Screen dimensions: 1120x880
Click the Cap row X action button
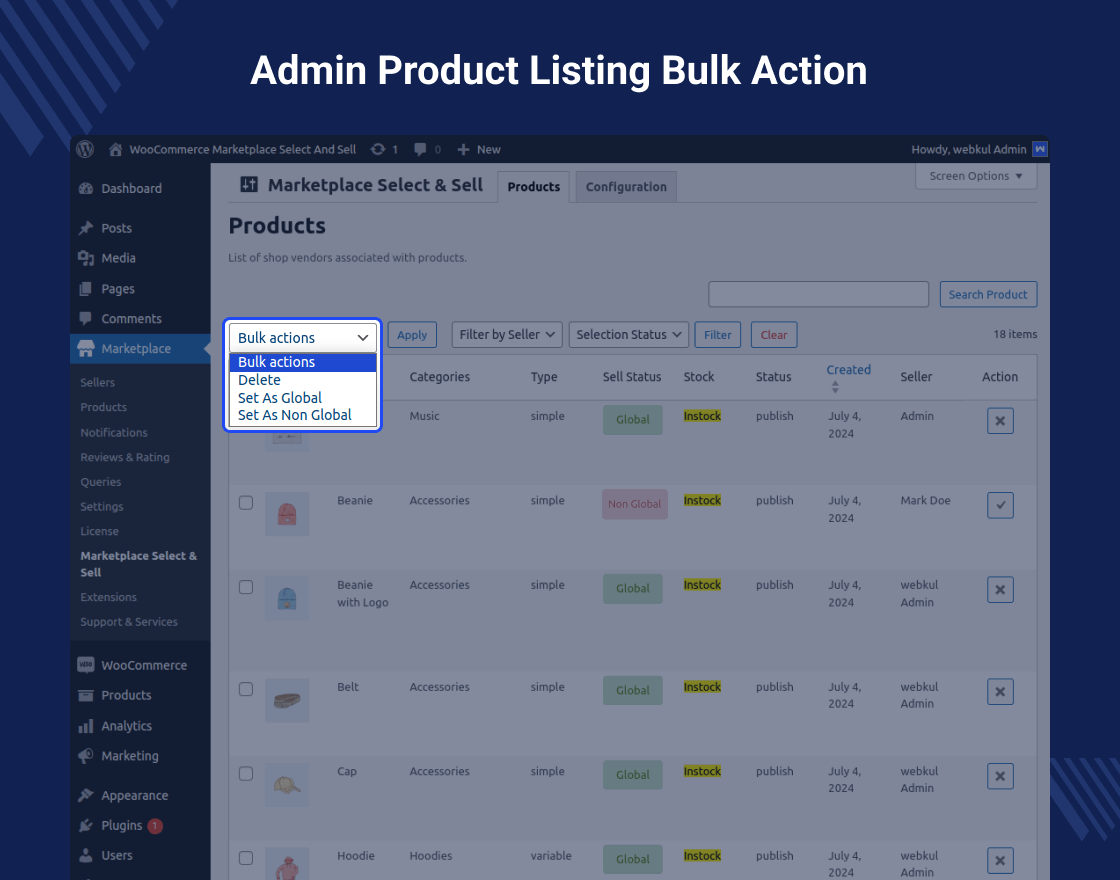tap(1000, 776)
